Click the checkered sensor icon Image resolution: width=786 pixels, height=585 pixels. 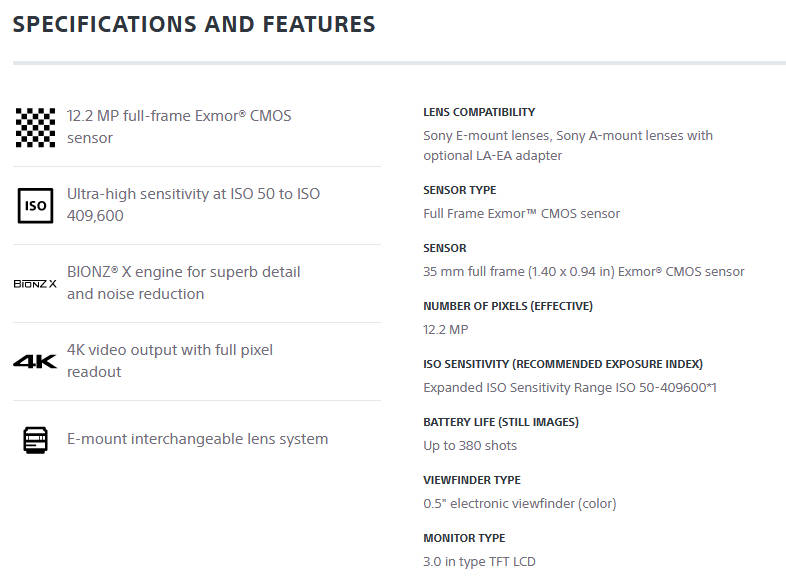click(35, 127)
